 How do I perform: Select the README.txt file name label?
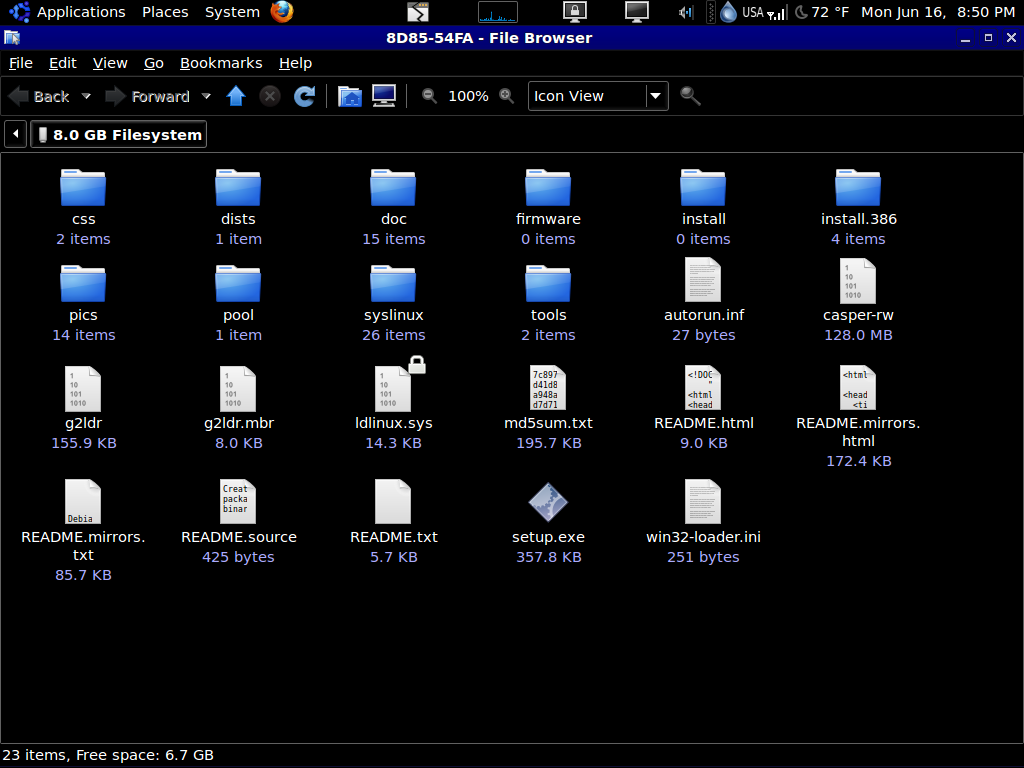point(394,537)
